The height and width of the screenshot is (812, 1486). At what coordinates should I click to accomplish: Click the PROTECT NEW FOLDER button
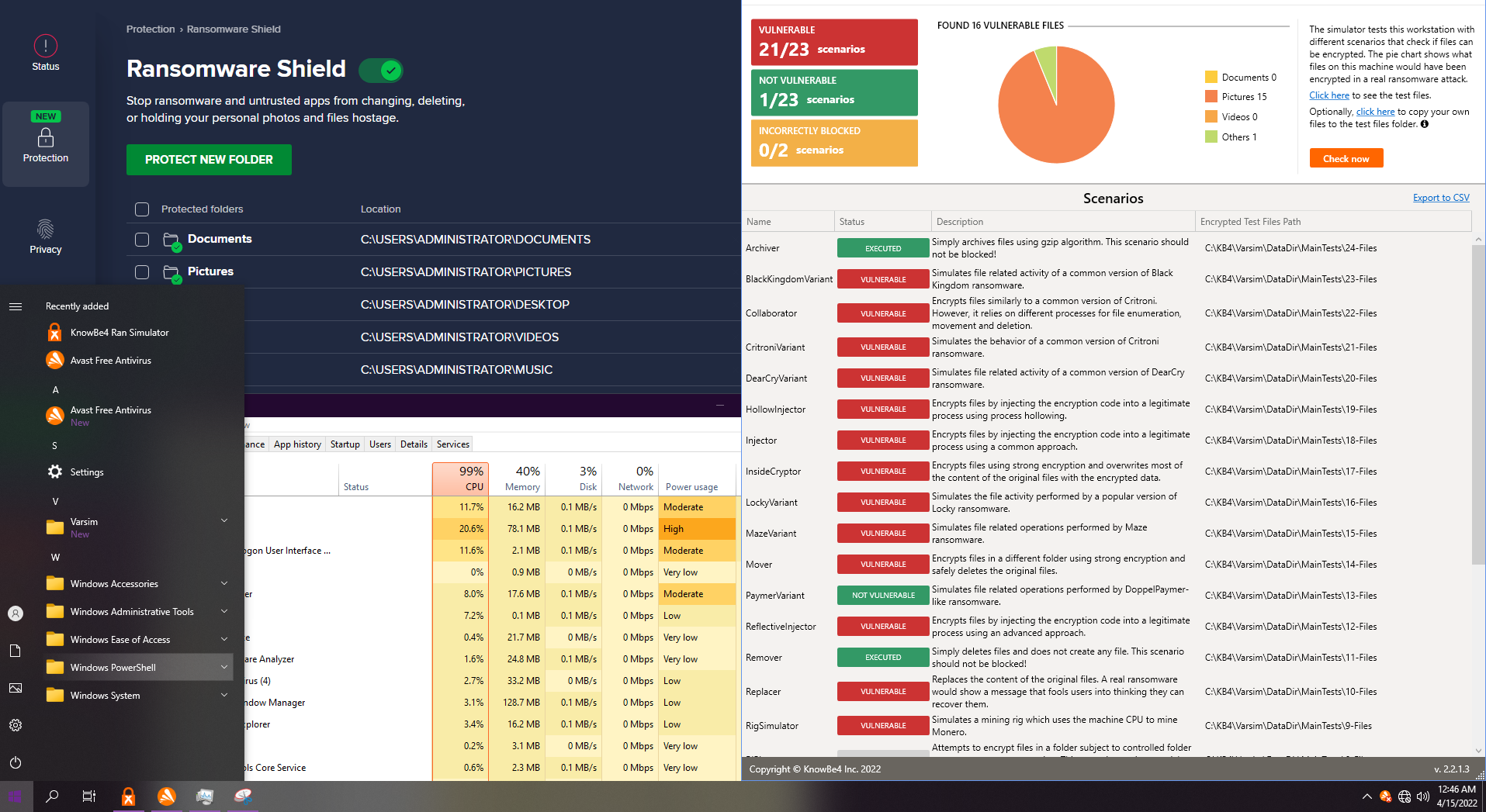[209, 160]
